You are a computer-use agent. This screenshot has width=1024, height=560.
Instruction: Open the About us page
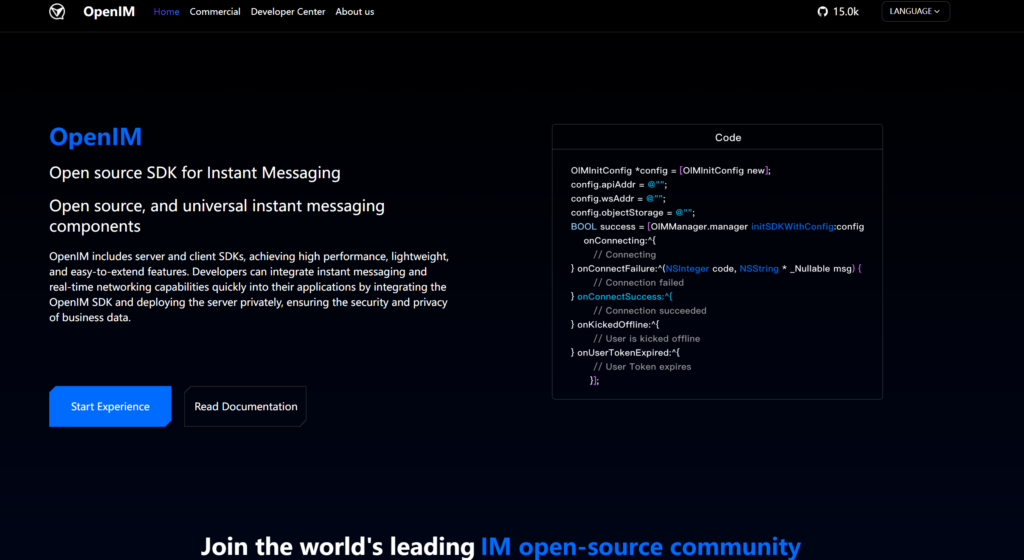(x=355, y=12)
